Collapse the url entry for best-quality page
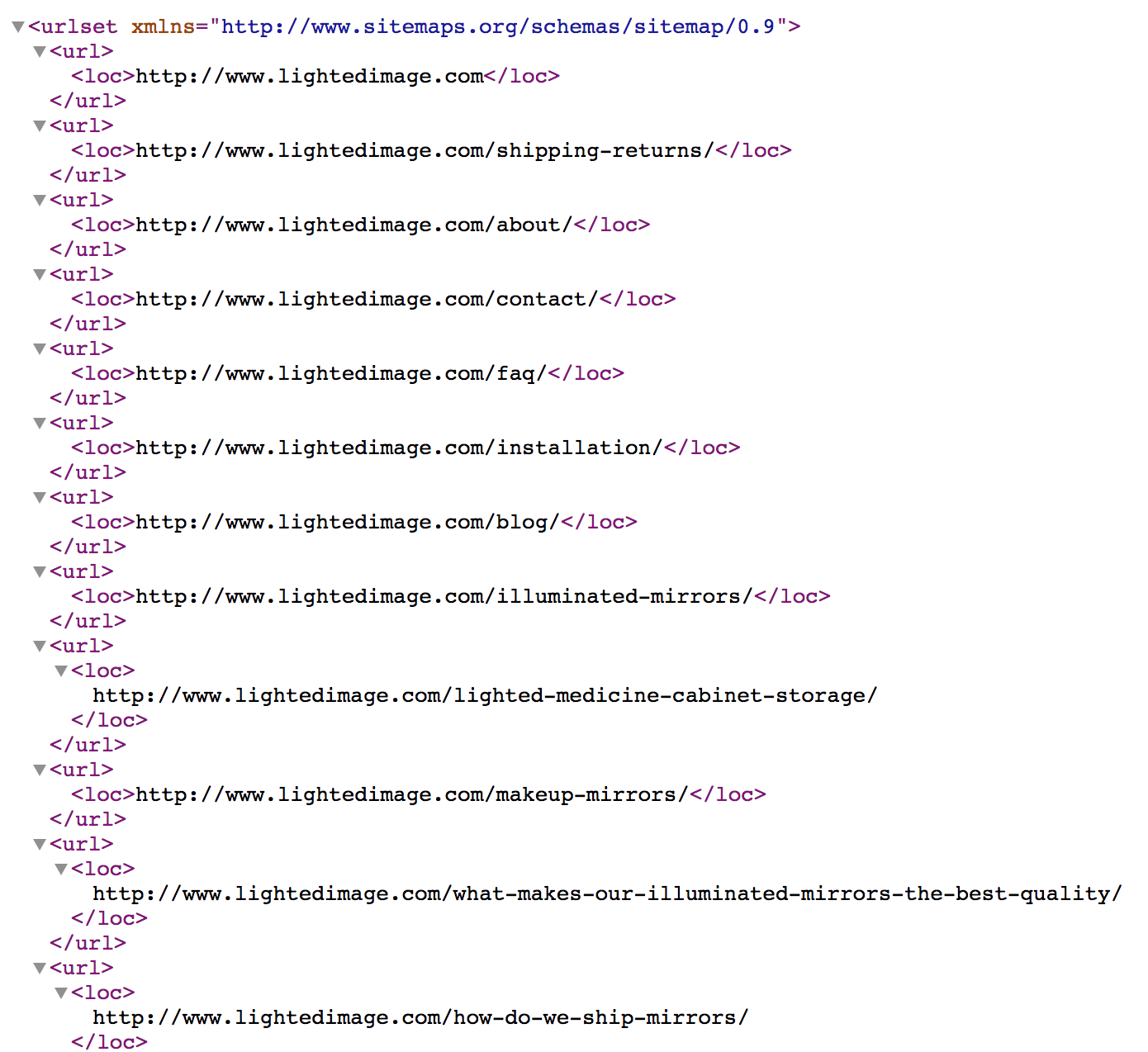The width and height of the screenshot is (1148, 1052). coord(38,844)
